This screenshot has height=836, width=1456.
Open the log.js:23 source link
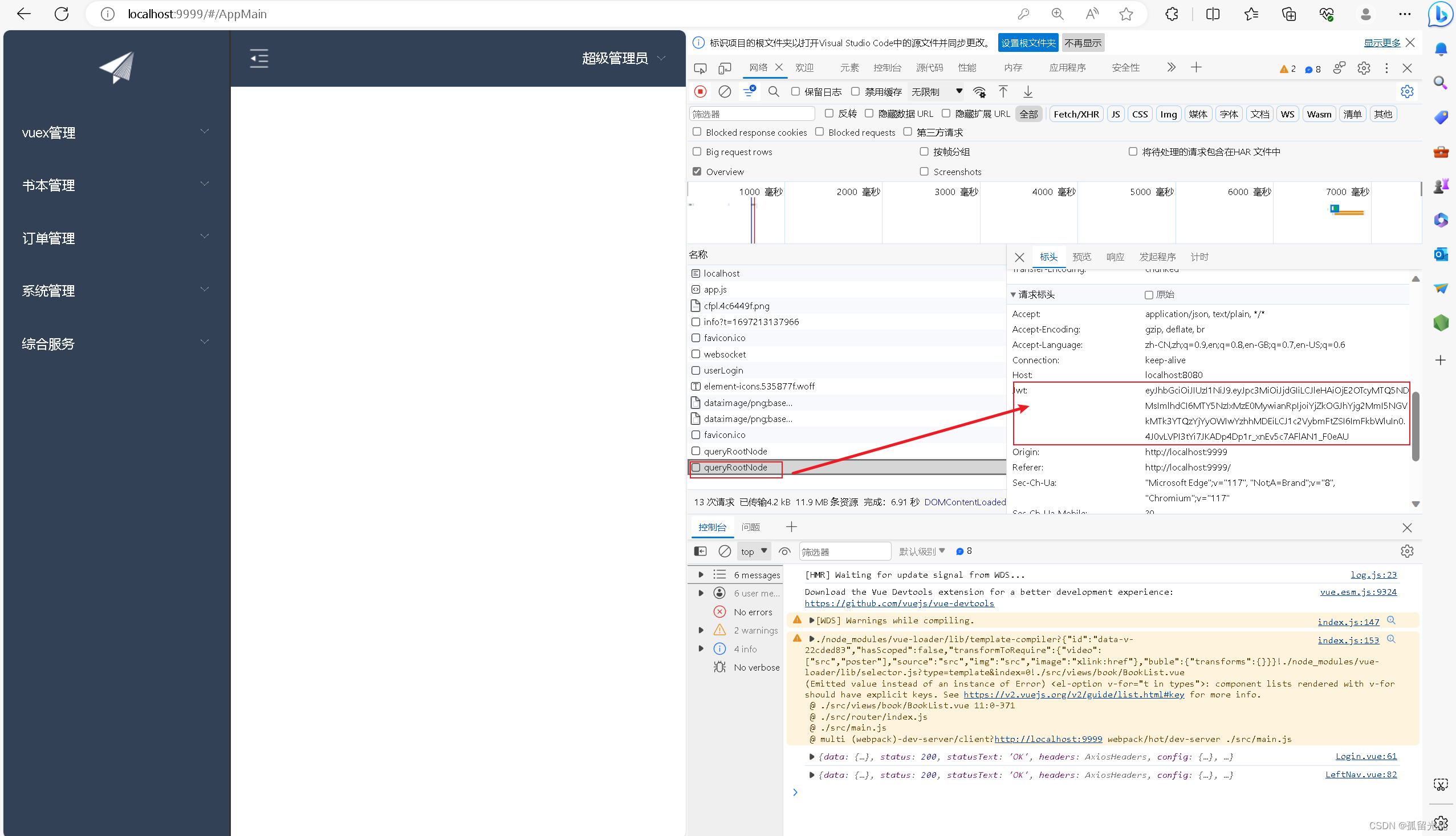1373,574
